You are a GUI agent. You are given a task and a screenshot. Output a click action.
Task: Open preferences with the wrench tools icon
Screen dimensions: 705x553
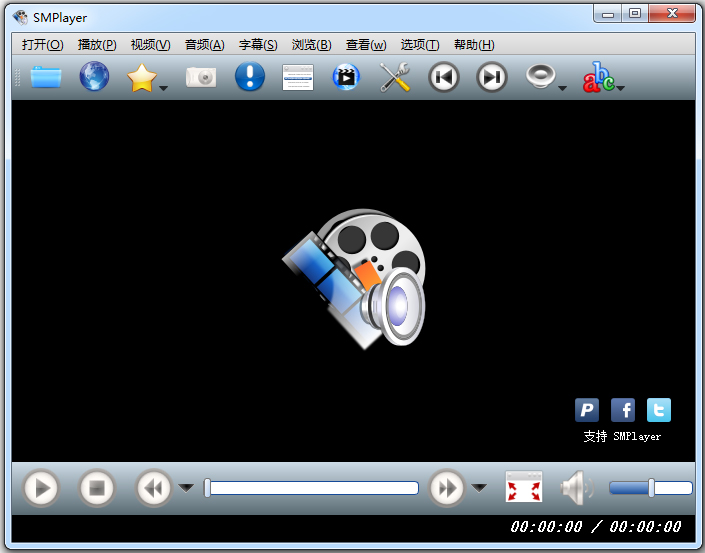[395, 77]
